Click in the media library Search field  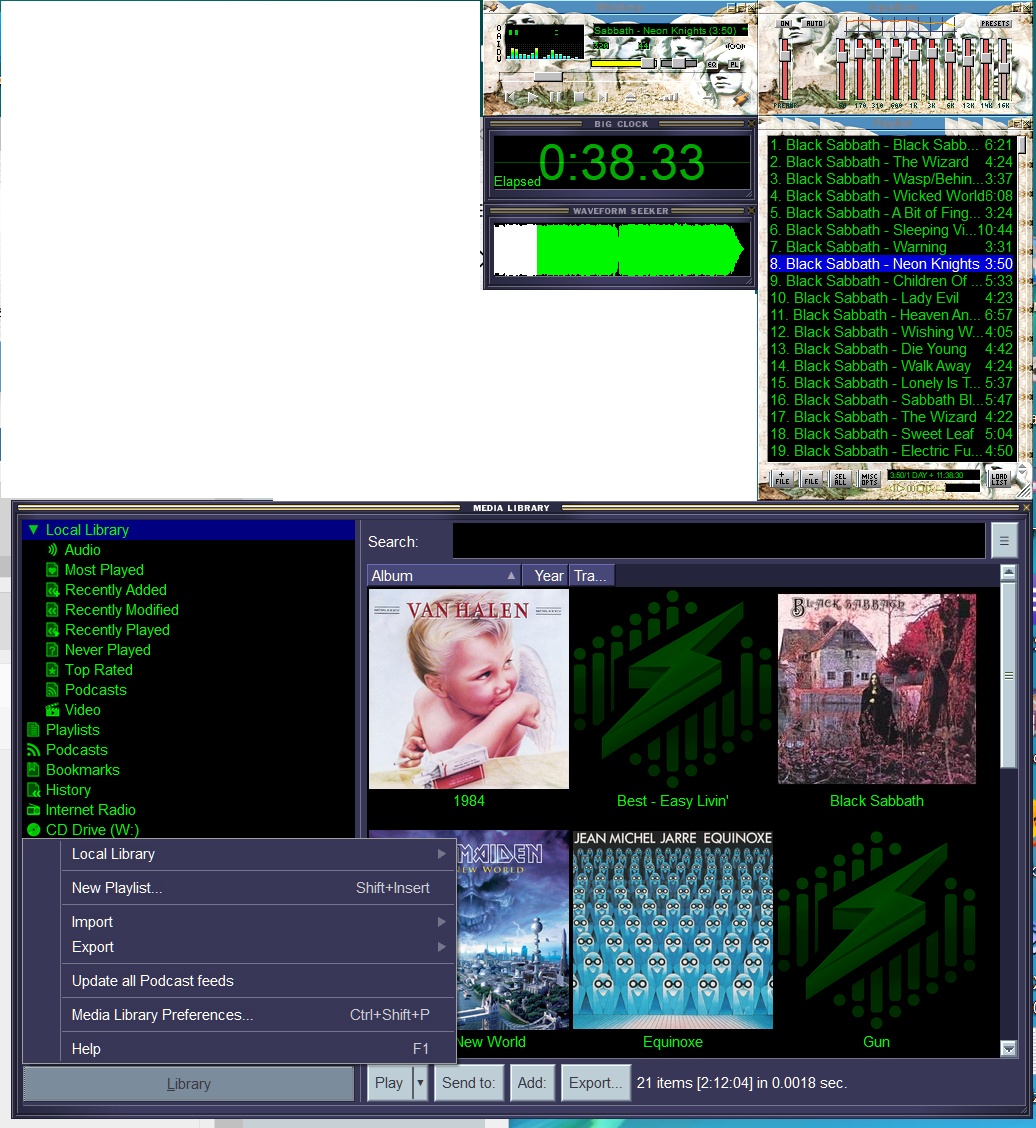pos(719,541)
